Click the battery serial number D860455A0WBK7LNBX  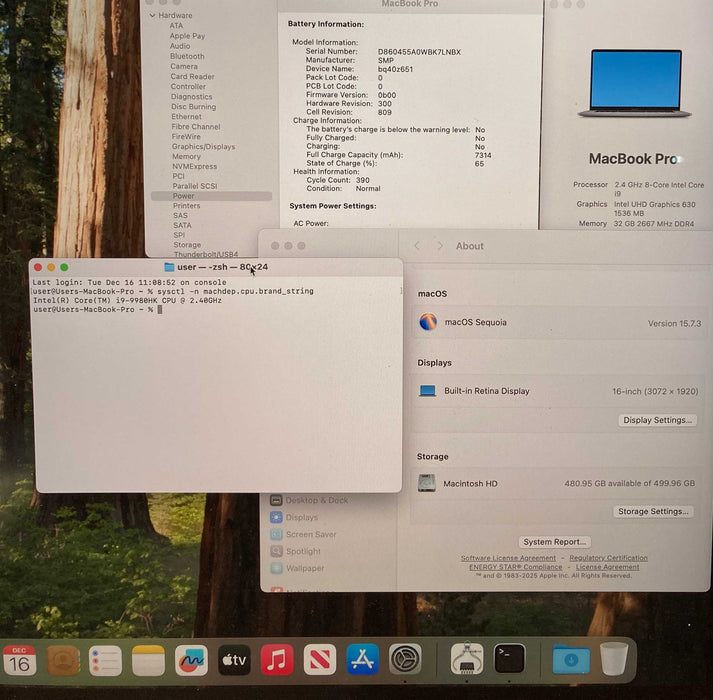coord(419,52)
